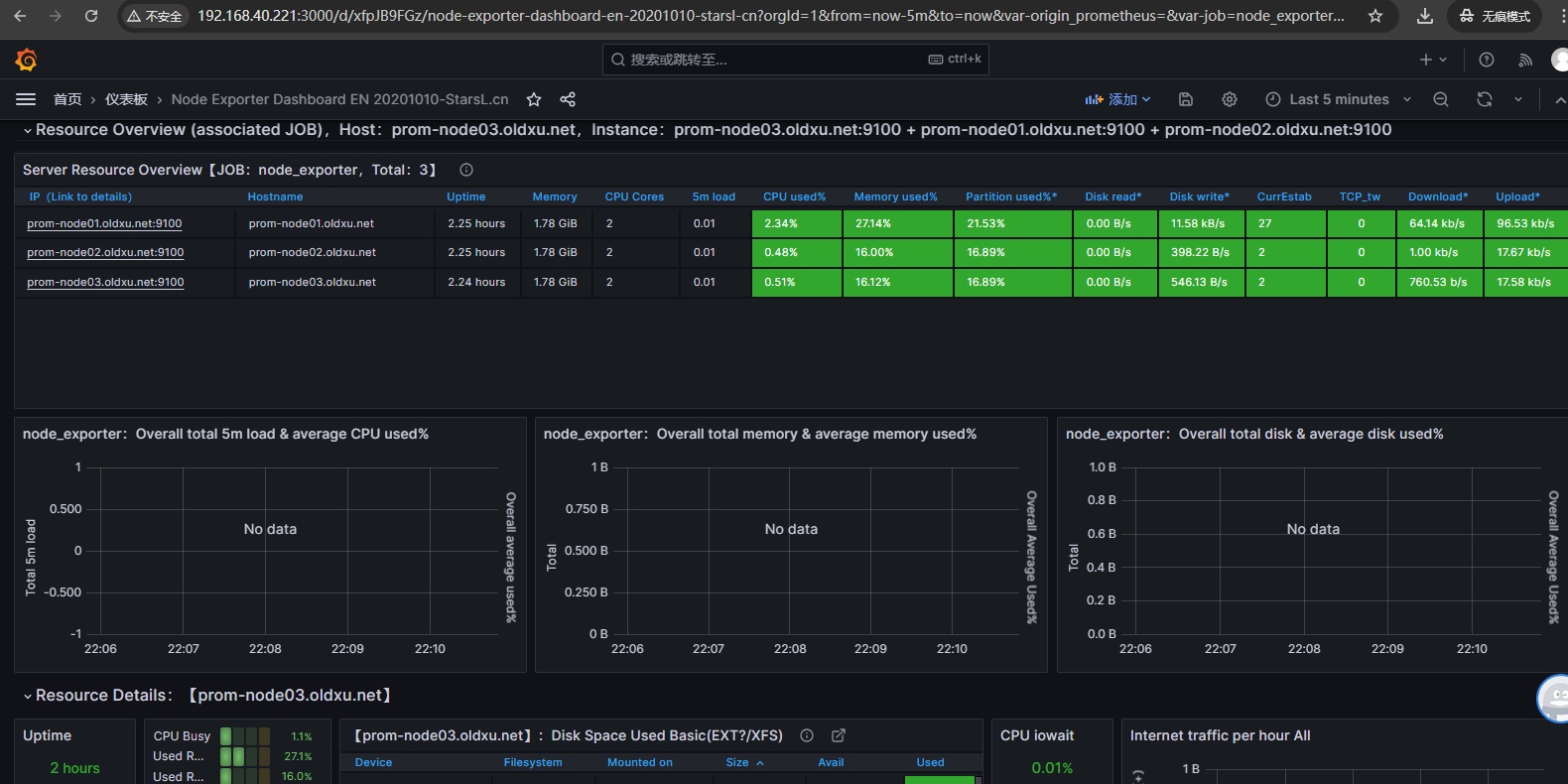Open prom-node01.oldxu.net:9100 details link

coord(104,223)
